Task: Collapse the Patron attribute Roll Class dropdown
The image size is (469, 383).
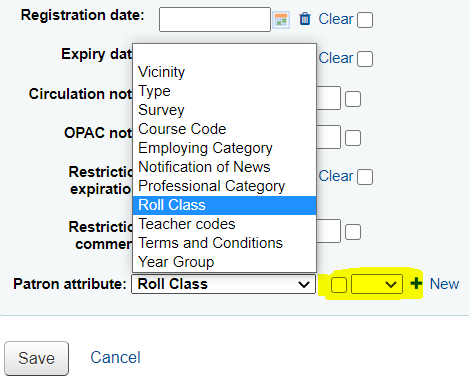Action: tap(223, 284)
